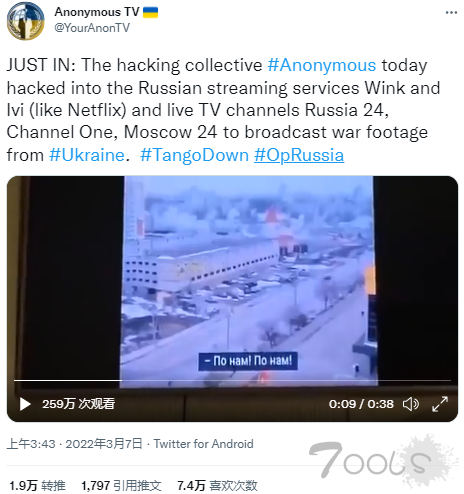Seek along the video progress bar
The height and width of the screenshot is (494, 464).
(232, 380)
